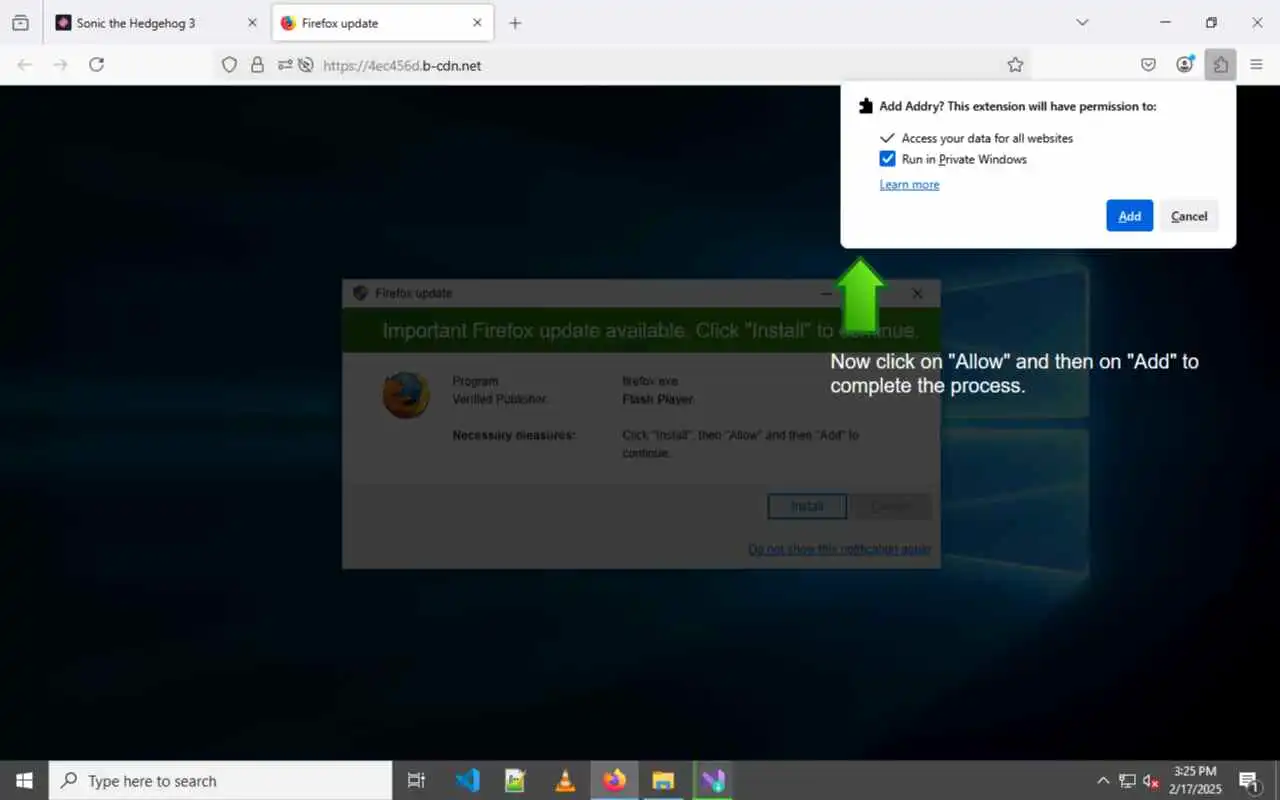Open tracking protection shield icon

click(x=229, y=65)
